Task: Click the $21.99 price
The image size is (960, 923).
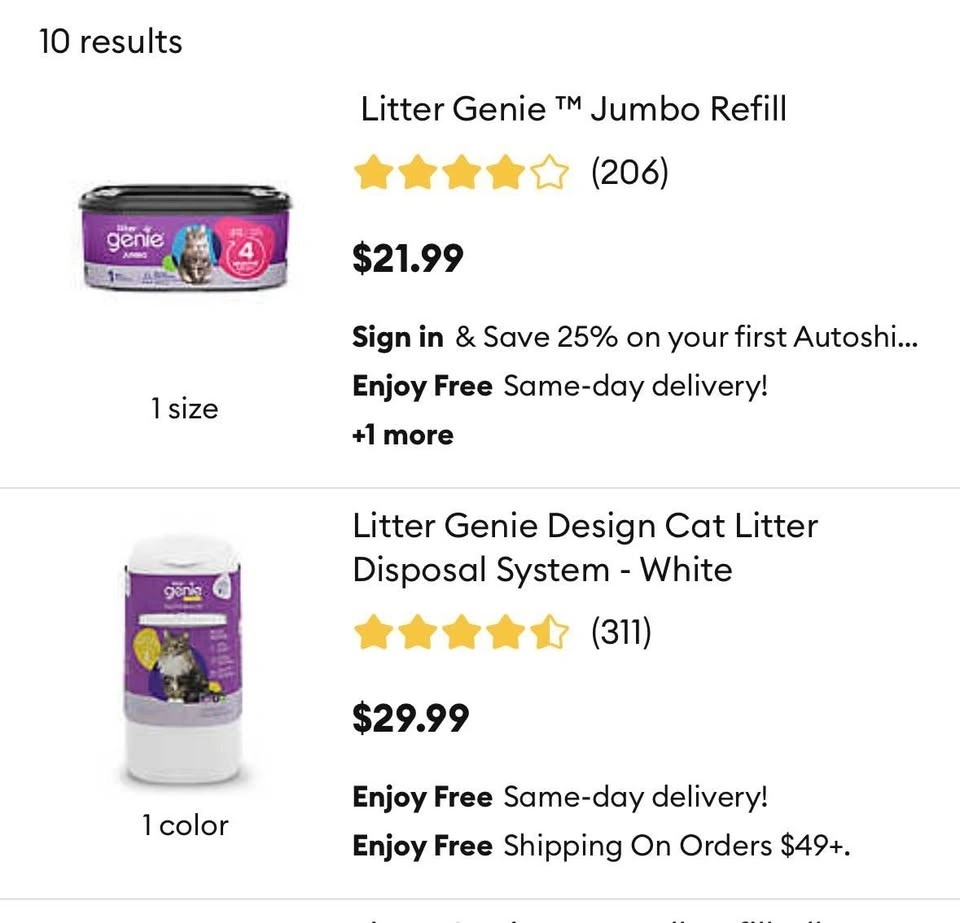Action: click(408, 258)
